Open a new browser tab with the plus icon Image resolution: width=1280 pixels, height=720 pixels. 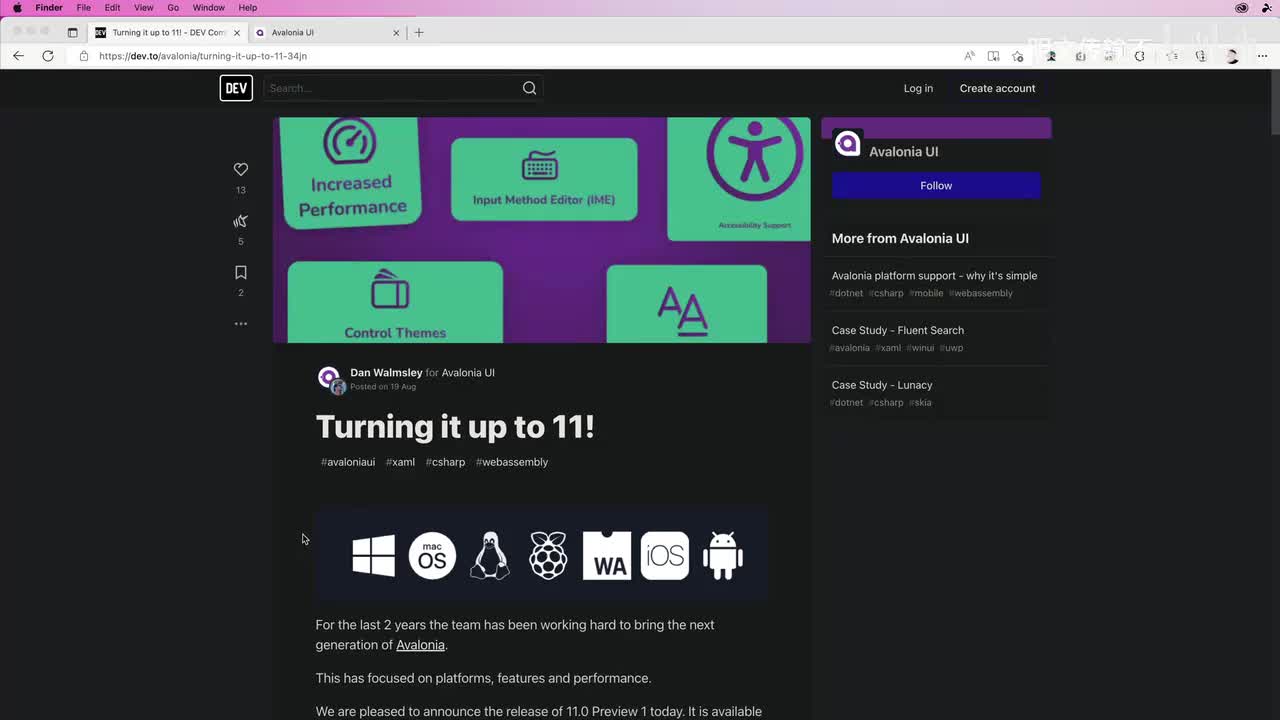point(419,32)
